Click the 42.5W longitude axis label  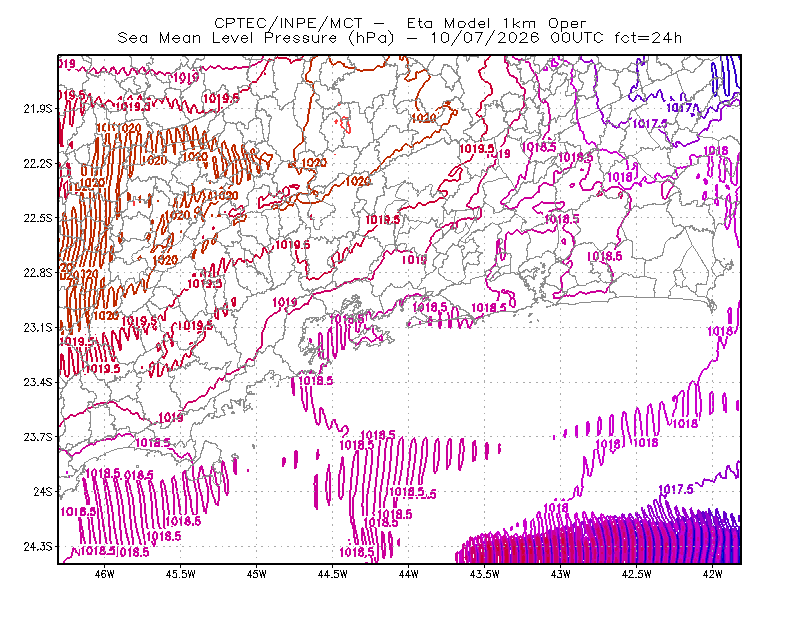coord(637,574)
